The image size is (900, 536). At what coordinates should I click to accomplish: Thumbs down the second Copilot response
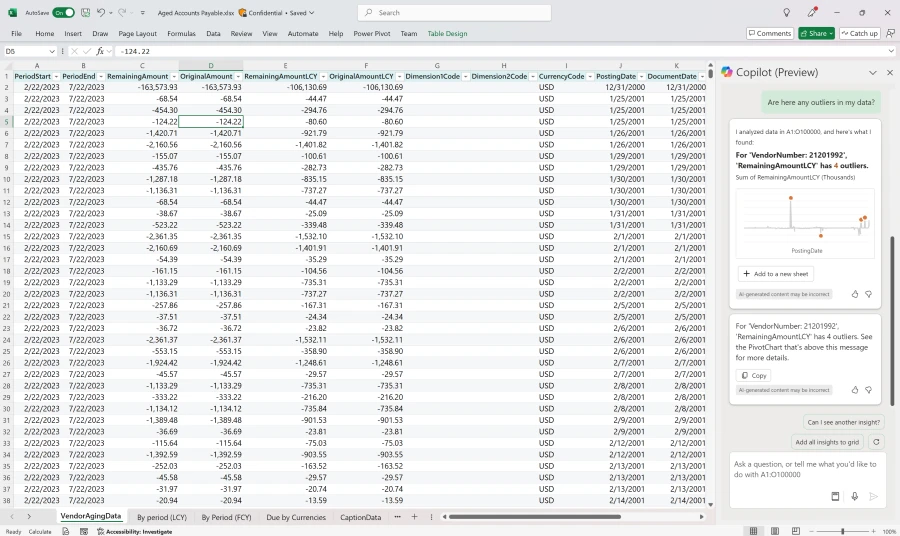(868, 390)
